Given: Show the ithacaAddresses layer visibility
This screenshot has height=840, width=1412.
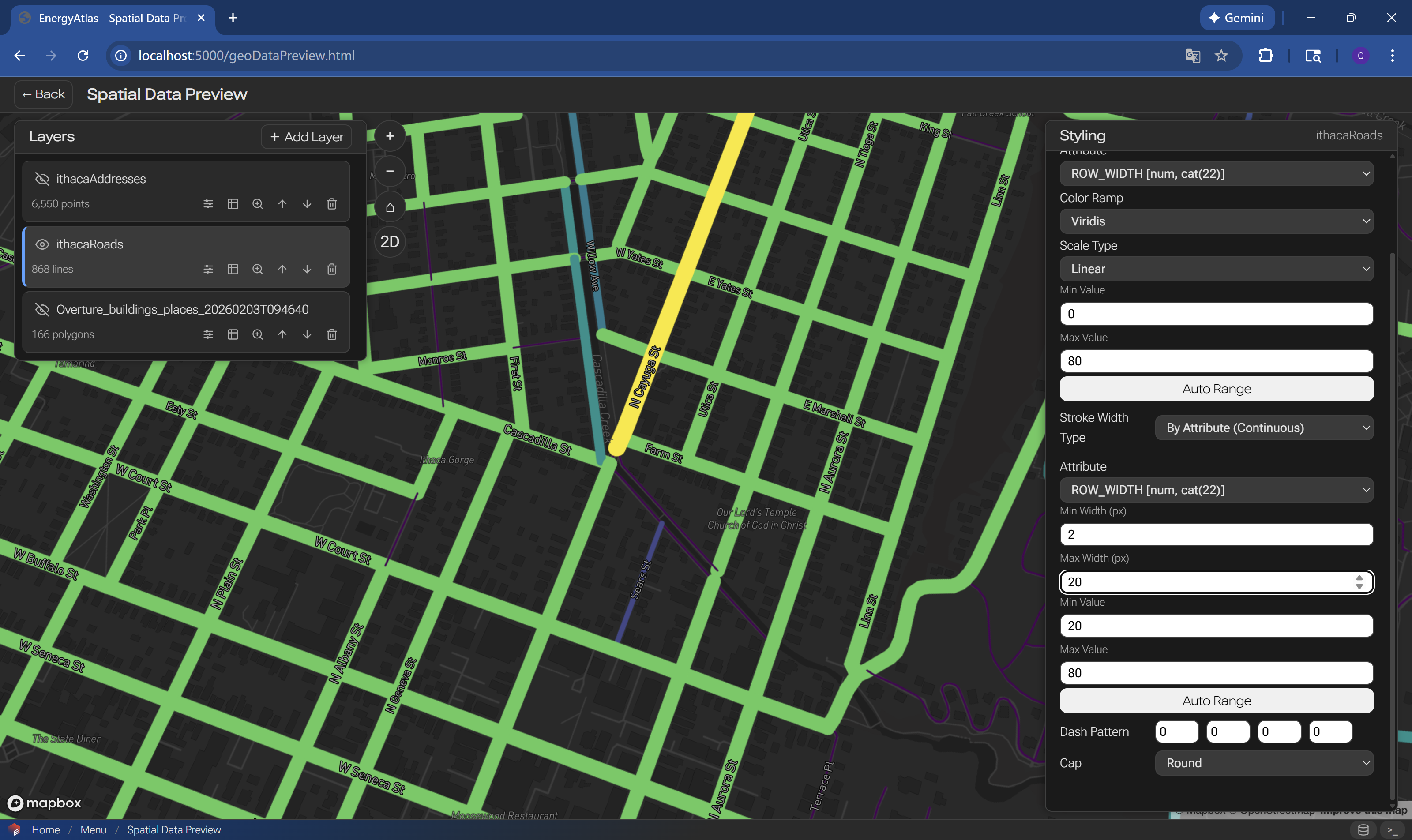Looking at the screenshot, I should (42, 178).
